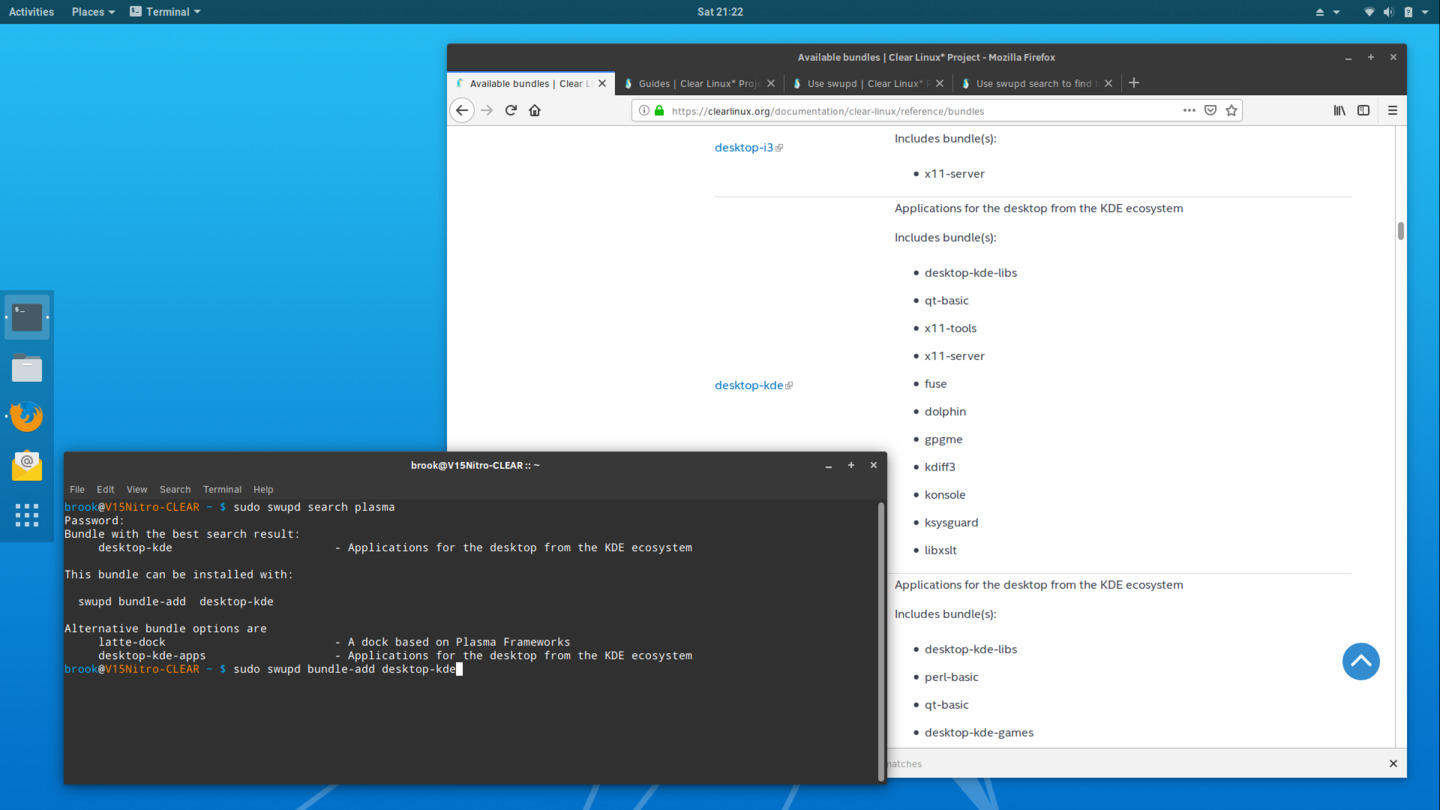The width and height of the screenshot is (1440, 810).
Task: Open a new Firefox tab
Action: tap(1134, 83)
